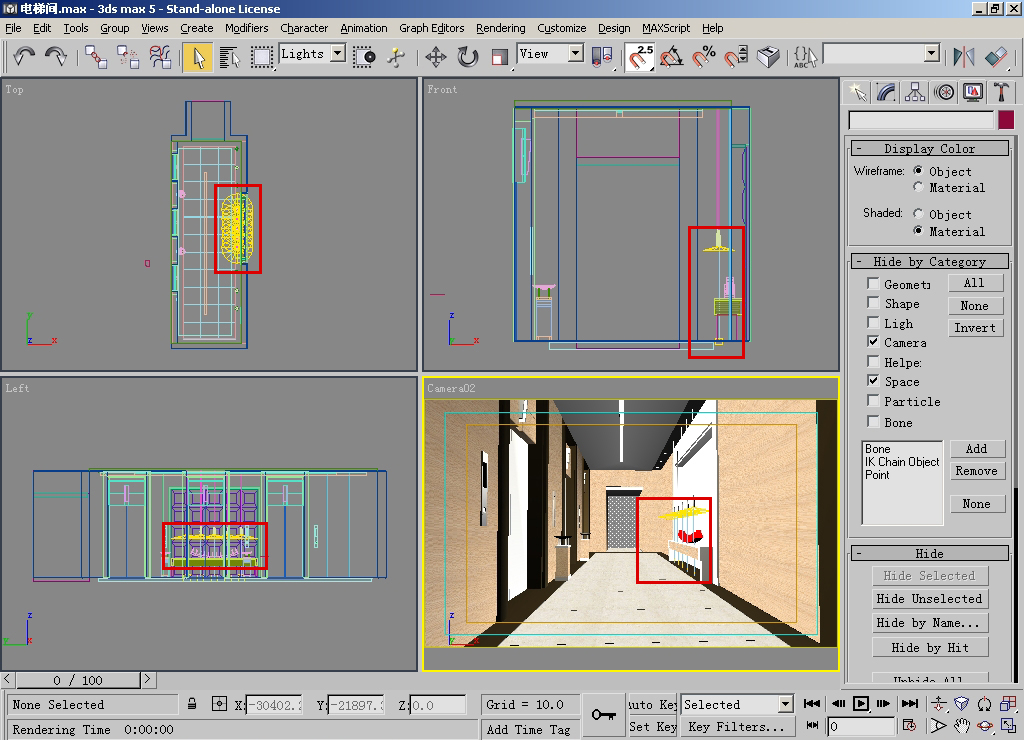Click the Mirror Selected Objects icon
The width and height of the screenshot is (1024, 740).
(x=964, y=57)
